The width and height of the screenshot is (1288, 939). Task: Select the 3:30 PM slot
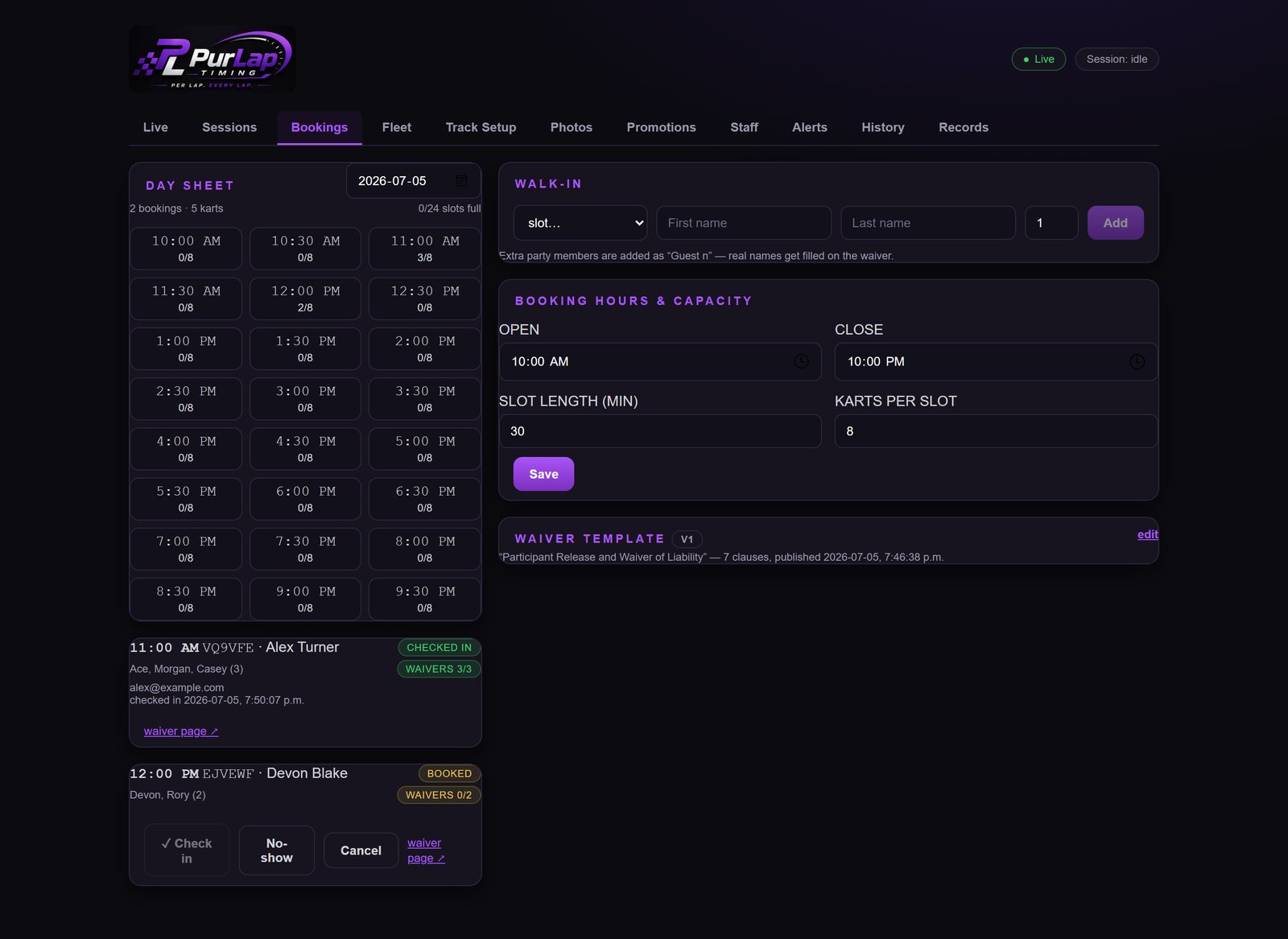pyautogui.click(x=425, y=399)
